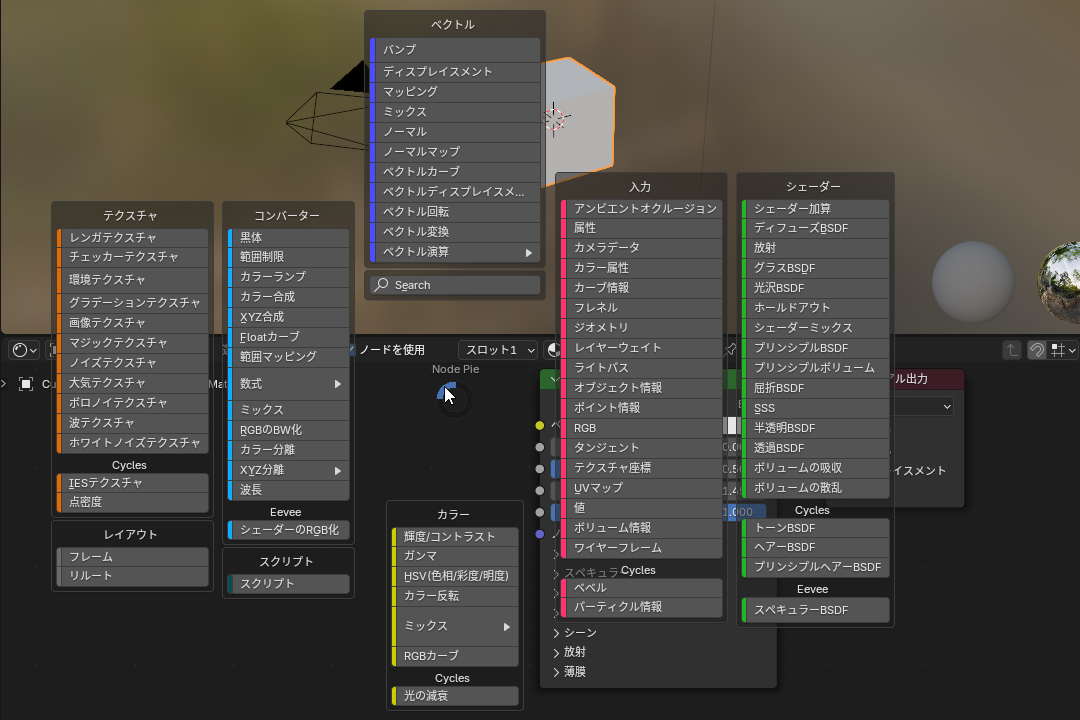The image size is (1080, 720).
Task: Choose プリンシプルBSDF from the Shader menu
Action: click(815, 348)
